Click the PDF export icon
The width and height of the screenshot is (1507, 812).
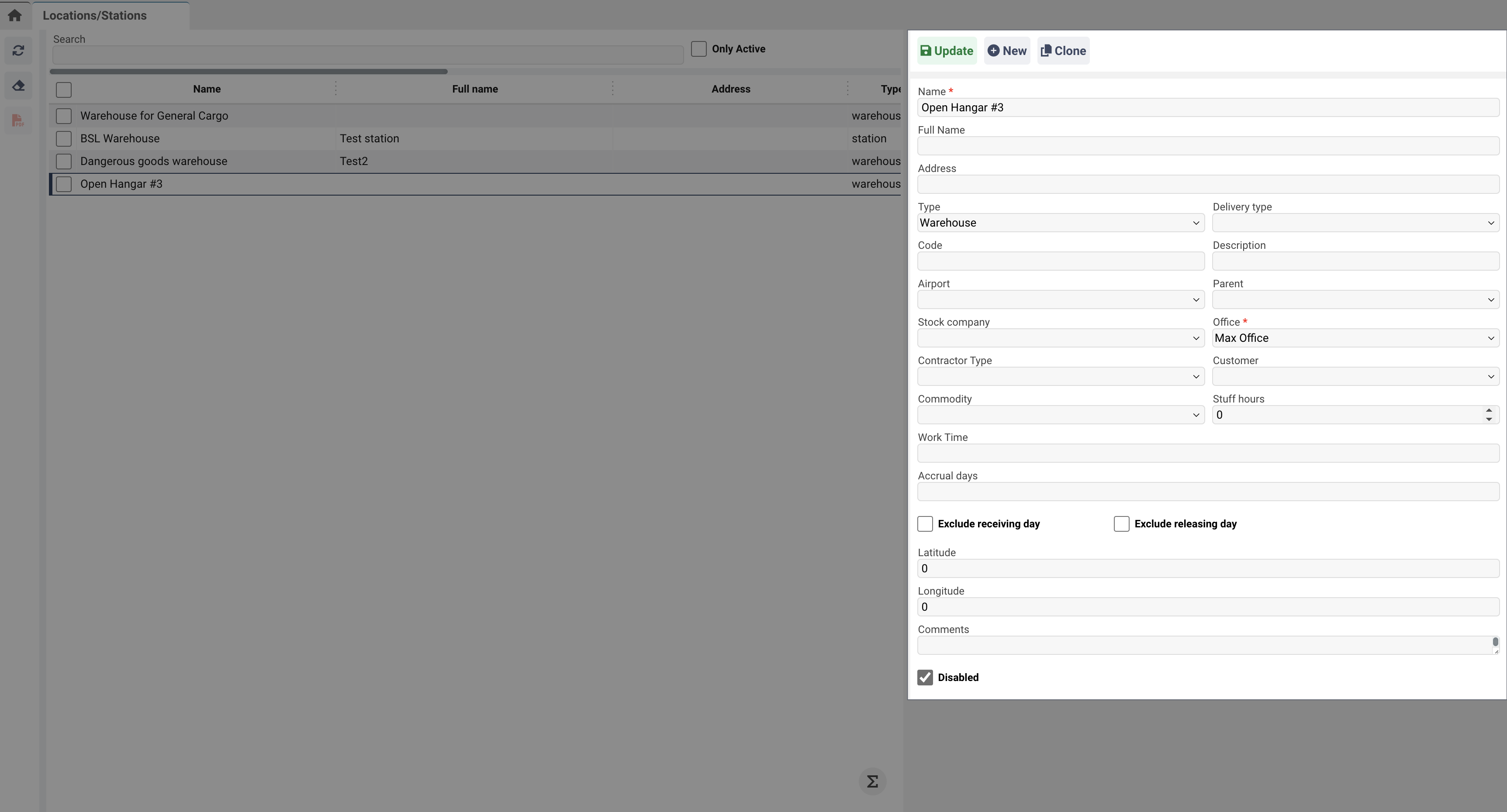(18, 121)
